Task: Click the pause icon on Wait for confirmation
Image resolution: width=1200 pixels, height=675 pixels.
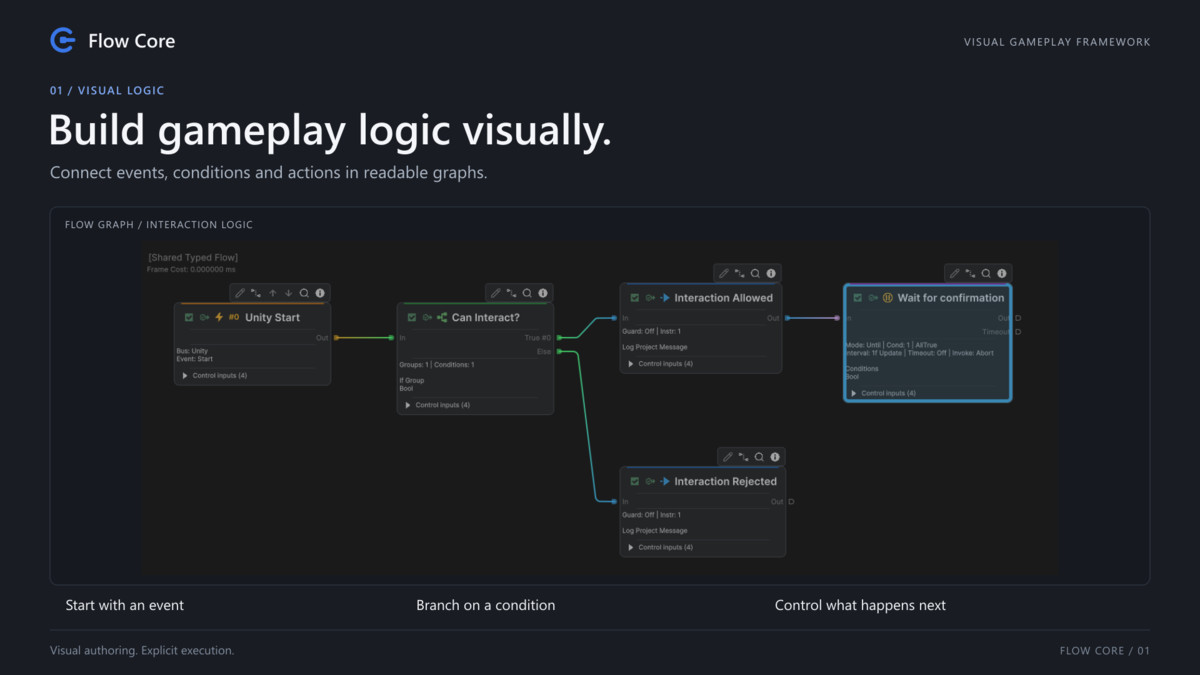Action: click(888, 297)
